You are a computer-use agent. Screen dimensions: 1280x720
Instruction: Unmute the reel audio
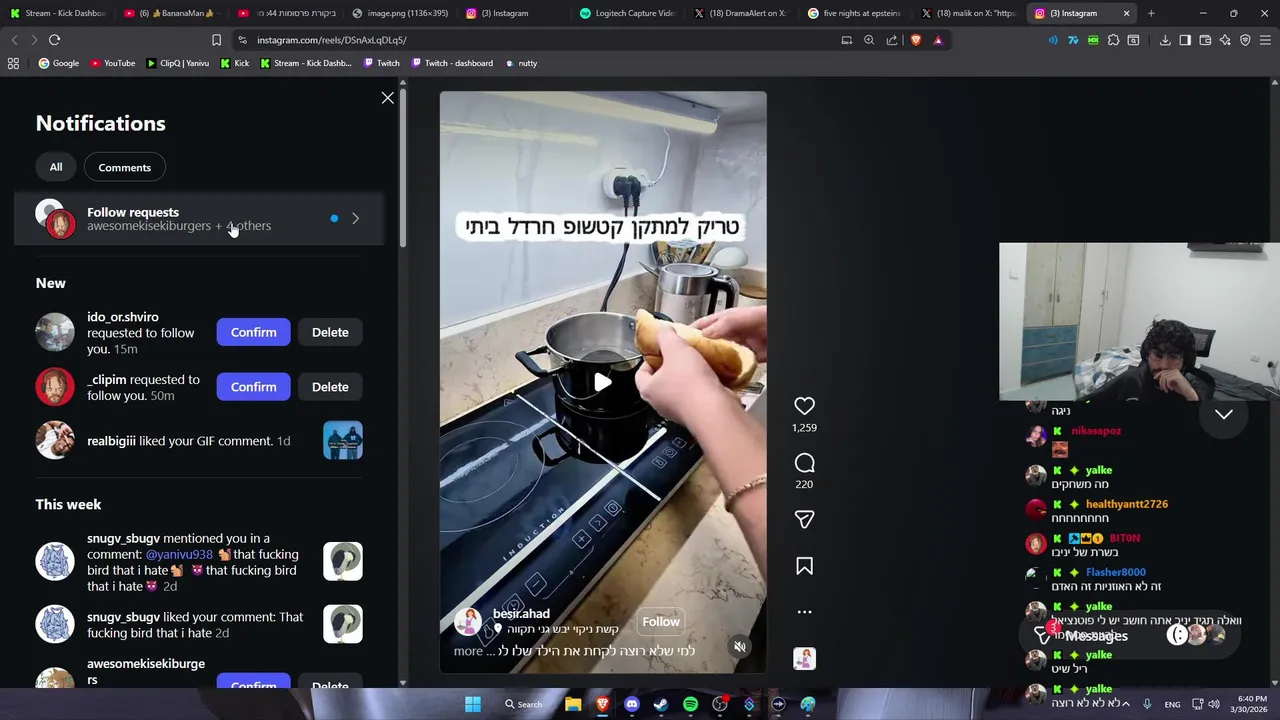(739, 647)
